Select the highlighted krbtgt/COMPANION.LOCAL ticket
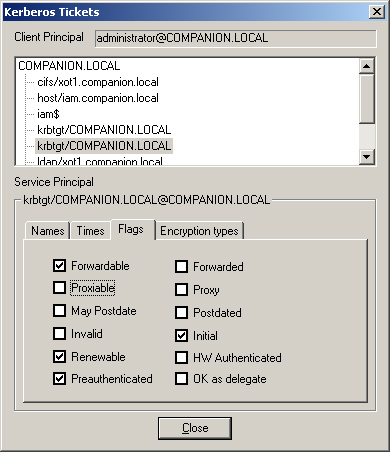 tap(104, 146)
